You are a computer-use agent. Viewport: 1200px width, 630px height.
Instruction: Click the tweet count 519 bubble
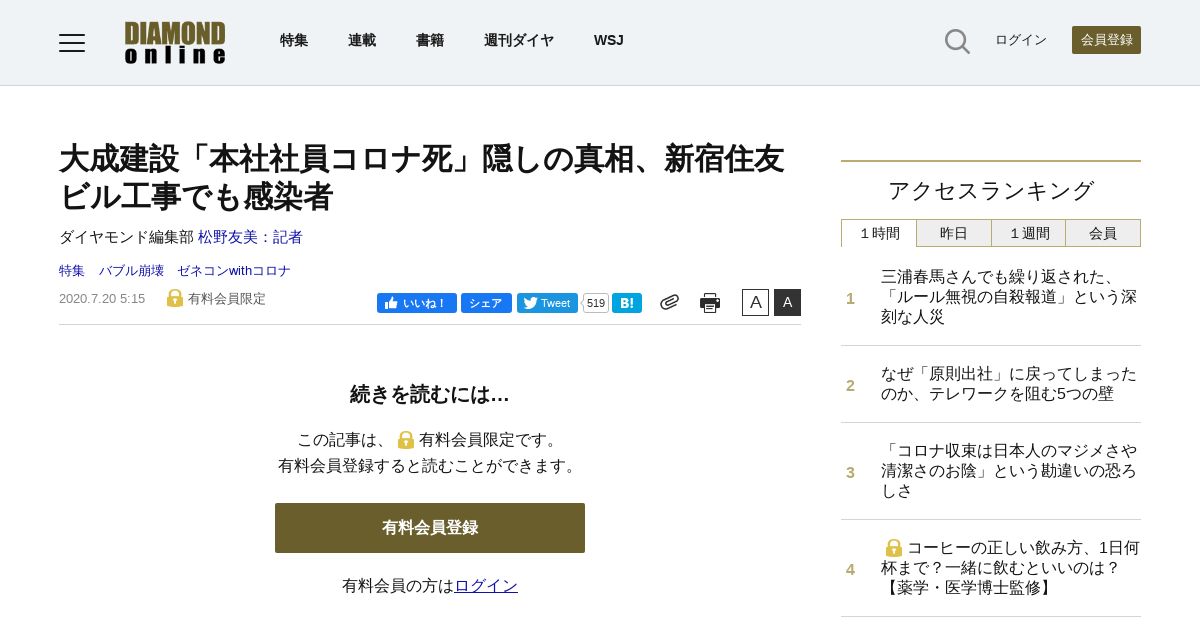coord(596,303)
